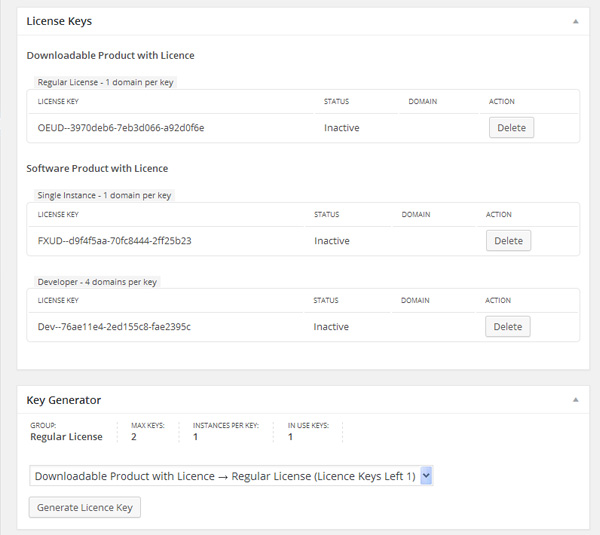This screenshot has width=600, height=535.
Task: Open the product and license group dropdown
Action: 231,476
